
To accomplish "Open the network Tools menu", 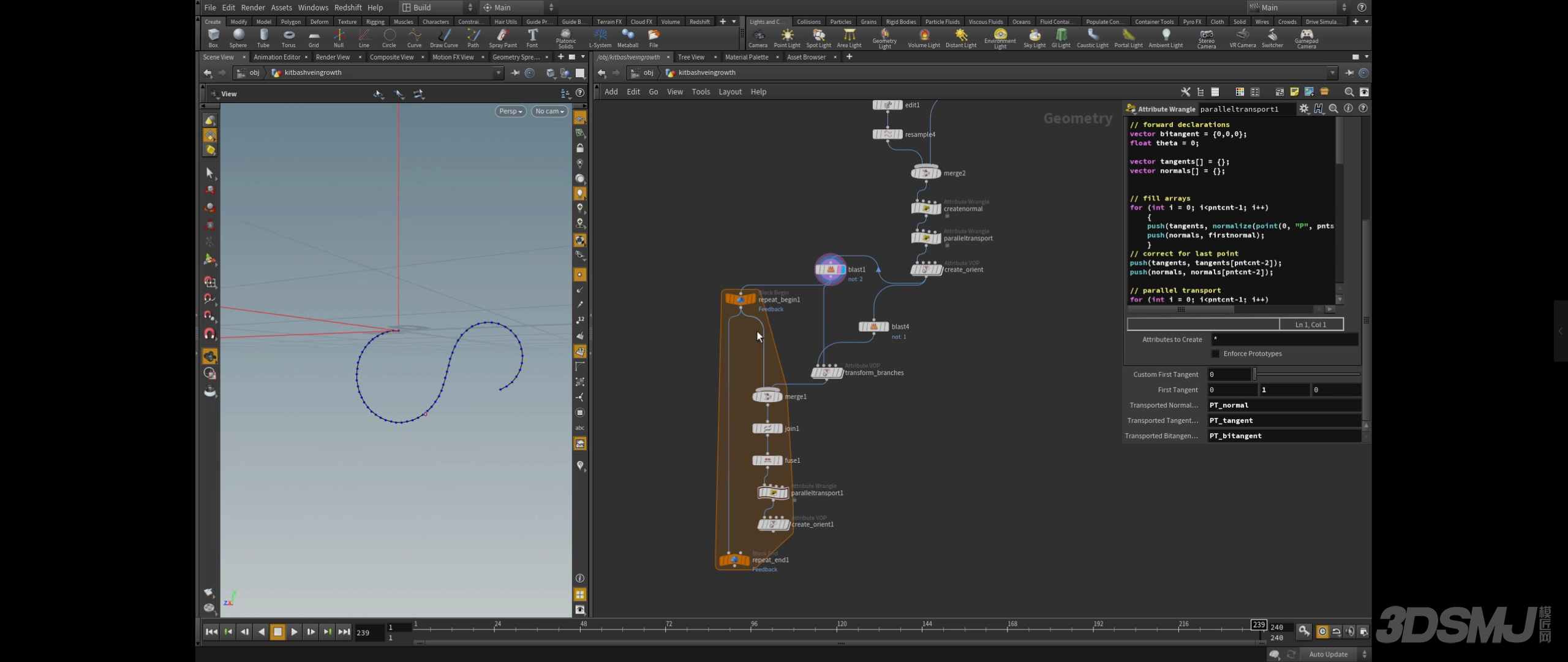I will click(701, 92).
